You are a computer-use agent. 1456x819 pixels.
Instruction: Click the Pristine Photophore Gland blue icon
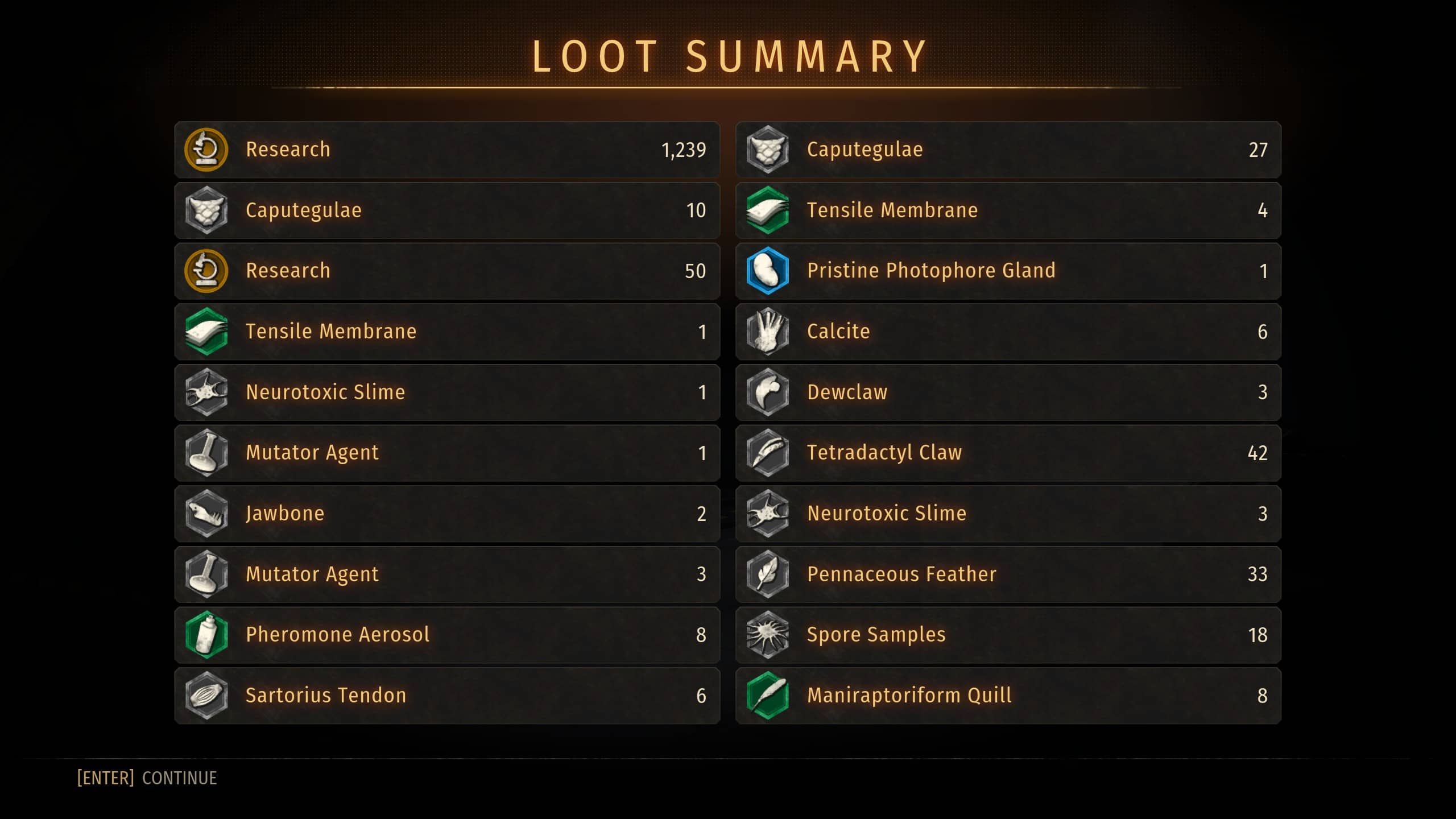point(768,271)
